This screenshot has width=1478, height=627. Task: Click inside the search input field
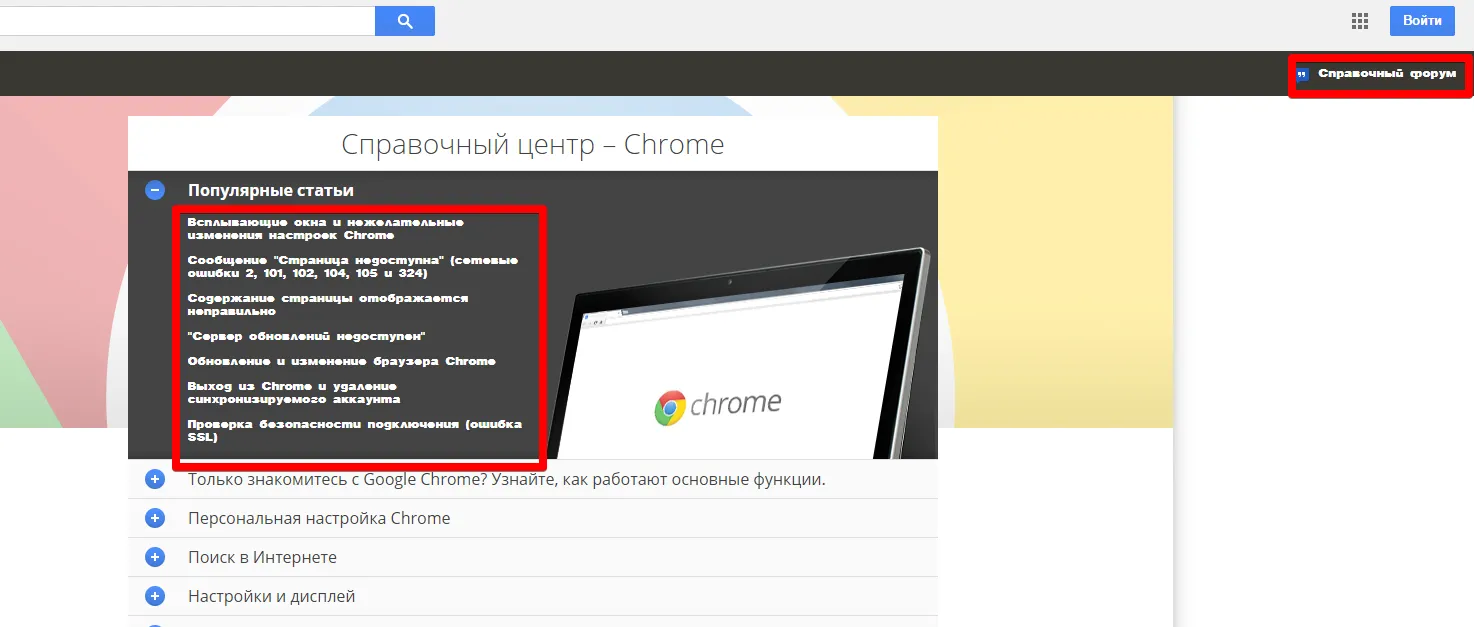click(187, 21)
